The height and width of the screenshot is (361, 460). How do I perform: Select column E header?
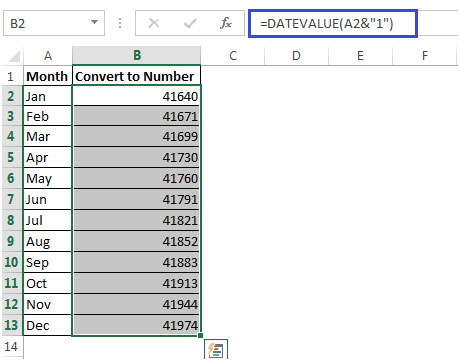point(360,56)
